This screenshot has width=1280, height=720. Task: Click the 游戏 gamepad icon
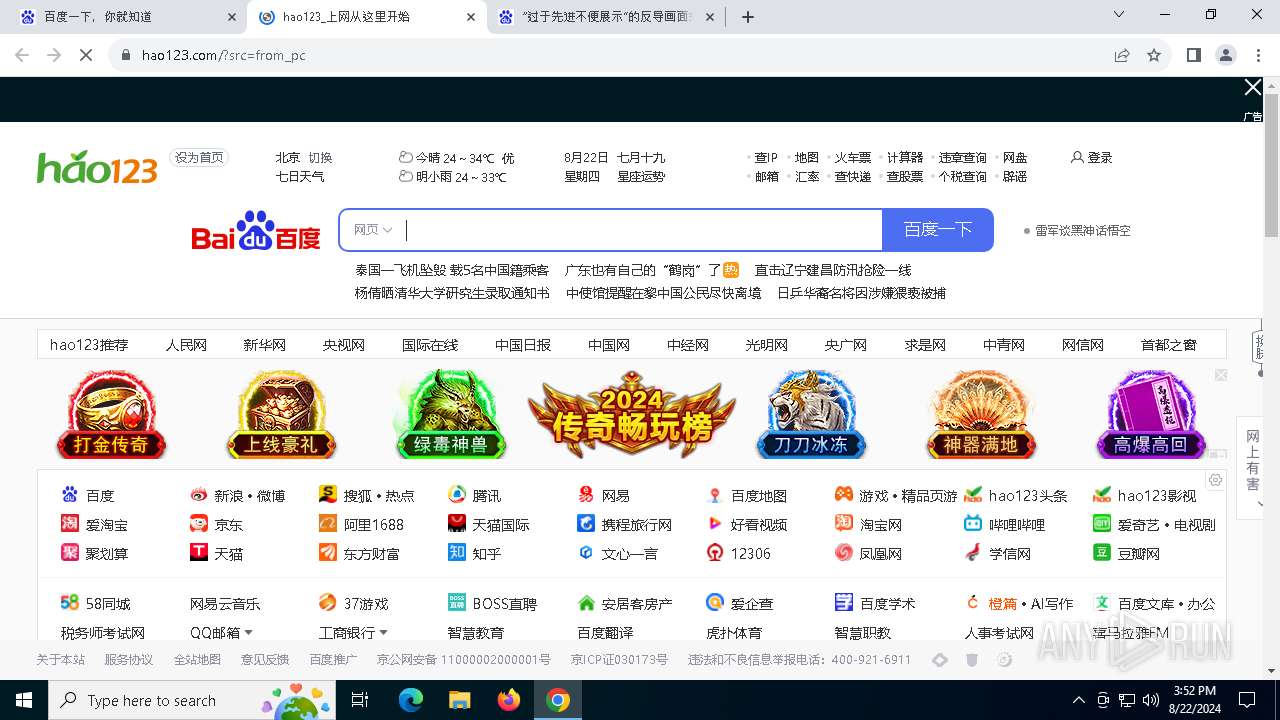click(843, 495)
